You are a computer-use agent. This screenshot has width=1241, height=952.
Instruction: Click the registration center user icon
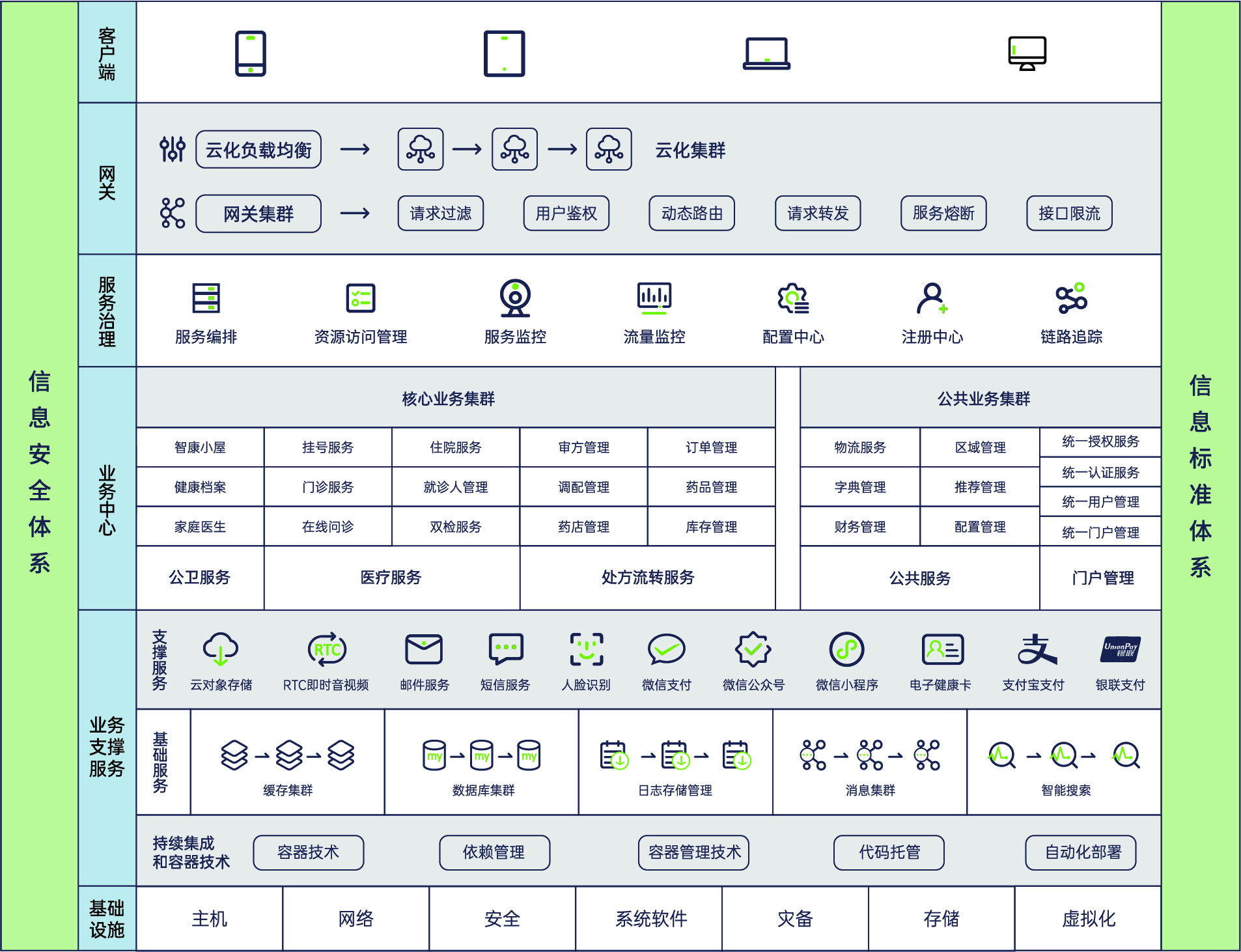(932, 298)
